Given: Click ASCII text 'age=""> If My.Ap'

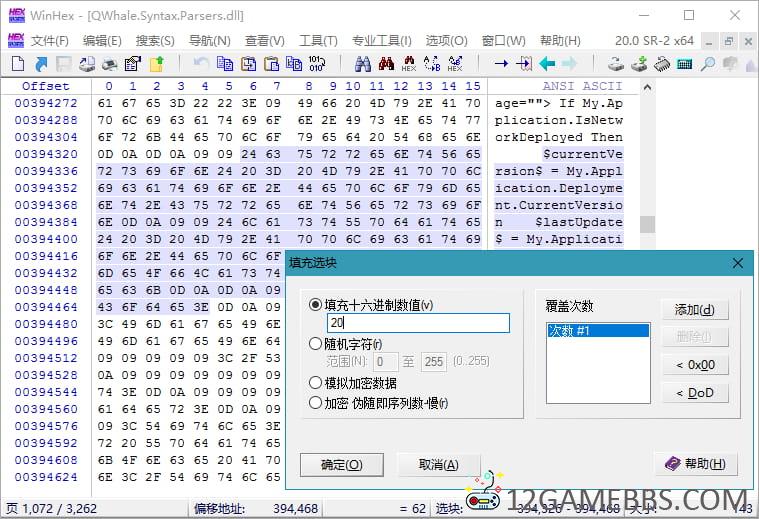Looking at the screenshot, I should 559,103.
